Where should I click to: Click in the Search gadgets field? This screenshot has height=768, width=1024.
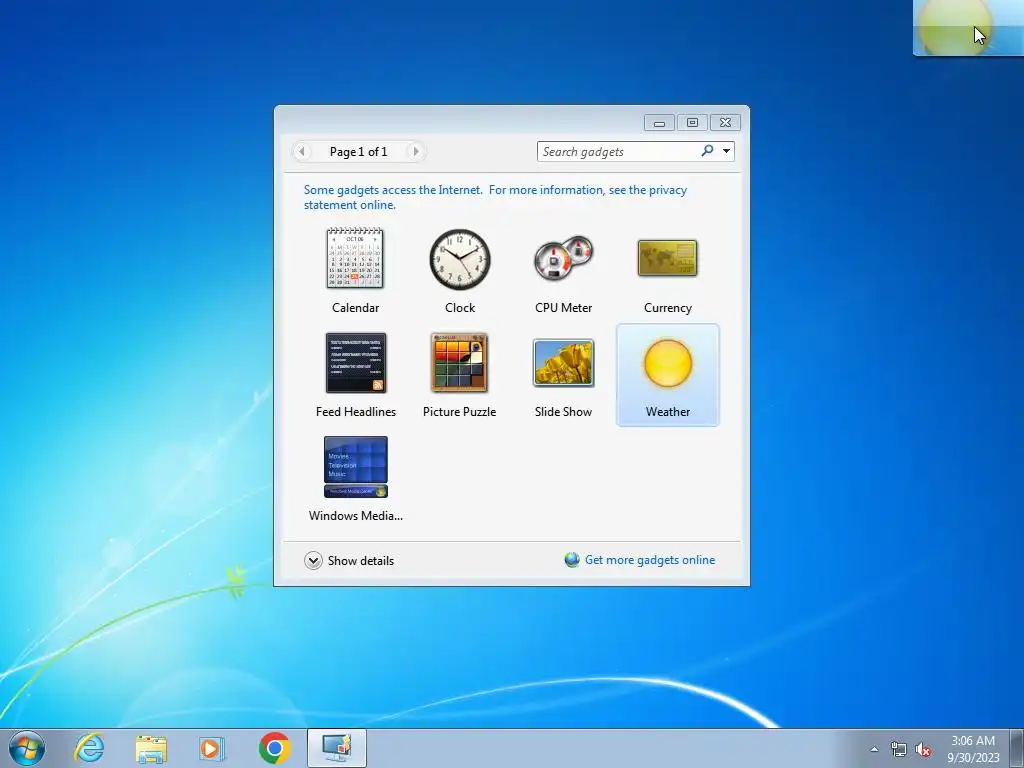coord(618,152)
